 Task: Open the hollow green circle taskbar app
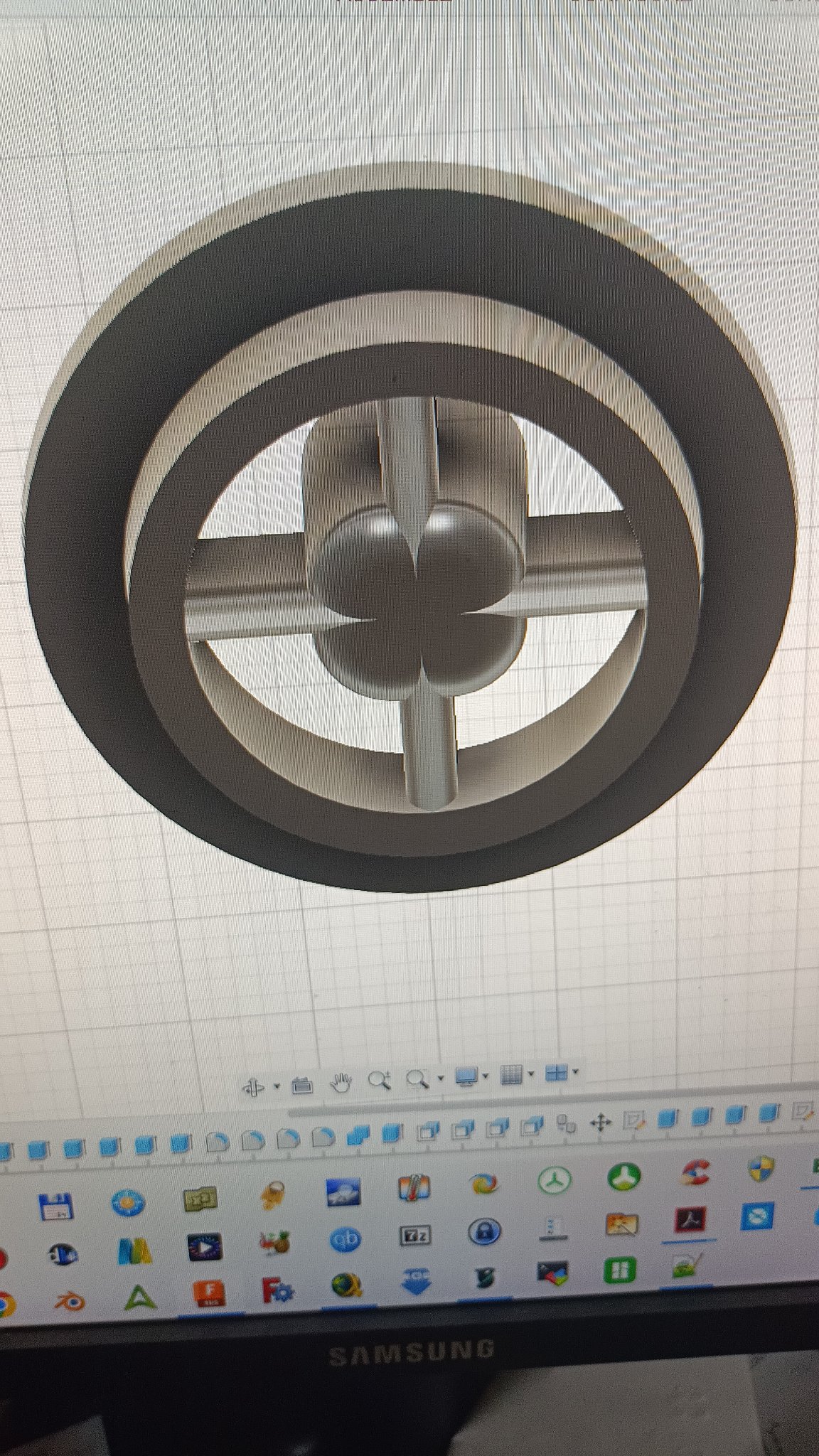click(554, 1181)
